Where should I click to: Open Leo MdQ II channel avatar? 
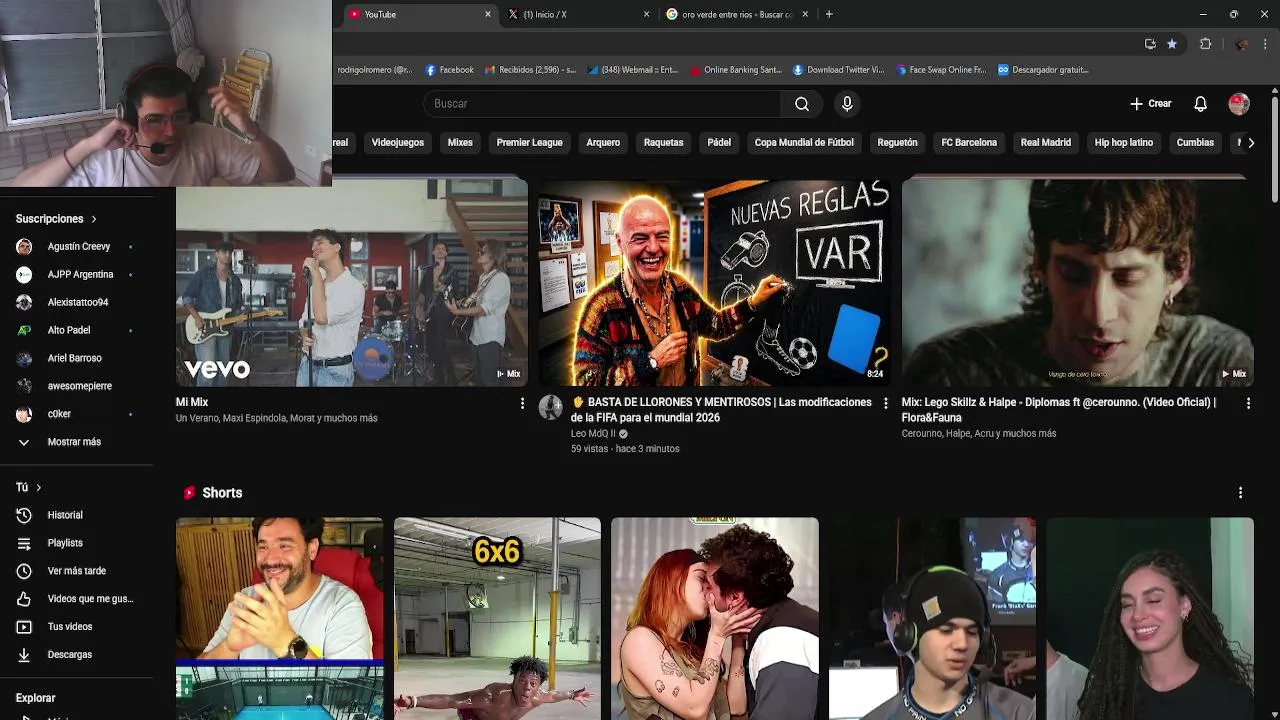click(x=551, y=407)
